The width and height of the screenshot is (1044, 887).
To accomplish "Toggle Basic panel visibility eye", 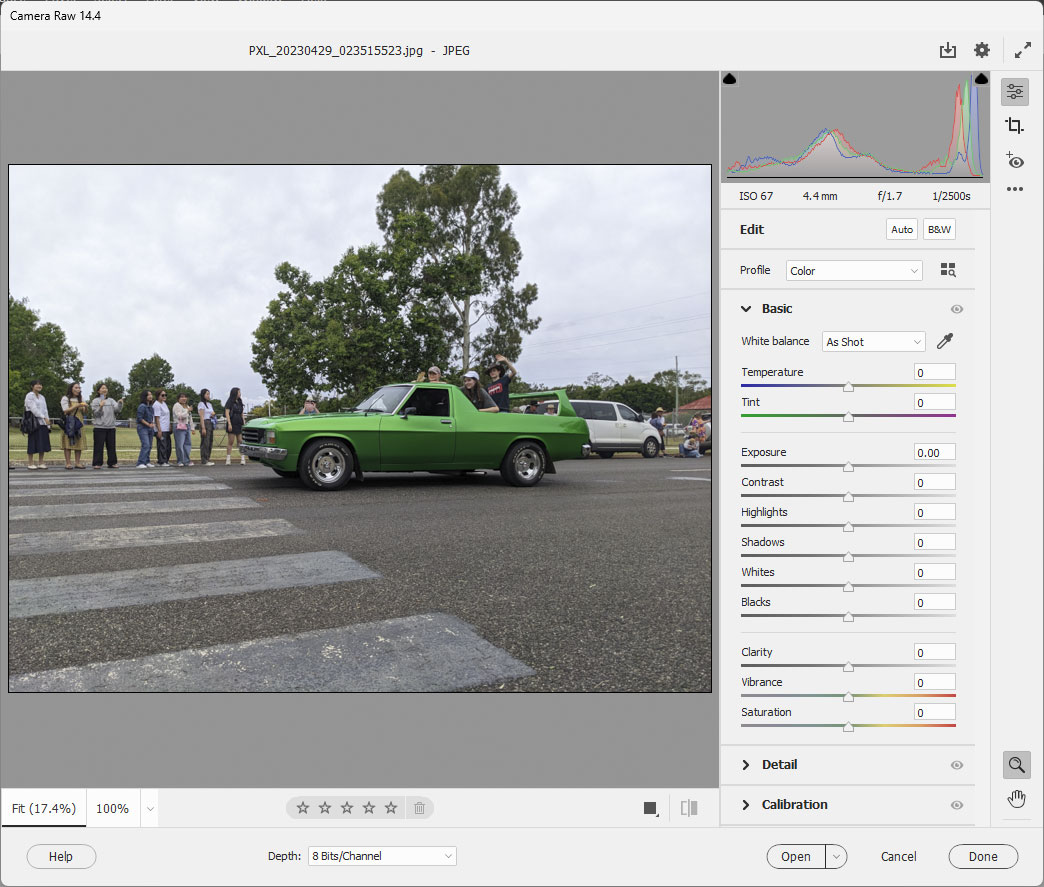I will (x=957, y=310).
